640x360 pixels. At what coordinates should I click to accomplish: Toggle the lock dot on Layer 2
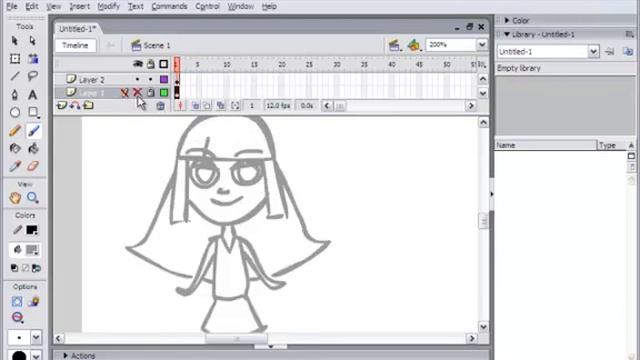pyautogui.click(x=151, y=79)
